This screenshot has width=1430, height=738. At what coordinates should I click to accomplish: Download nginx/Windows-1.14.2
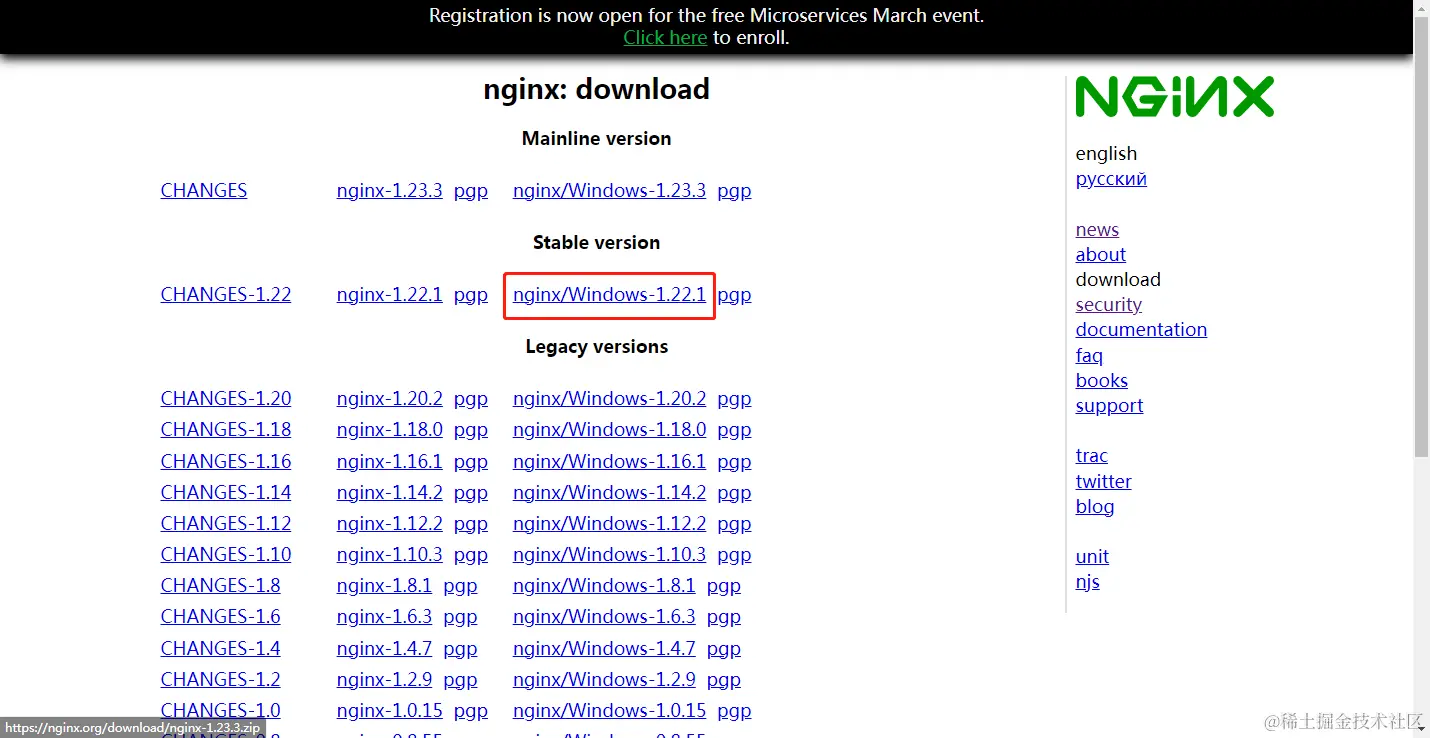(x=609, y=493)
